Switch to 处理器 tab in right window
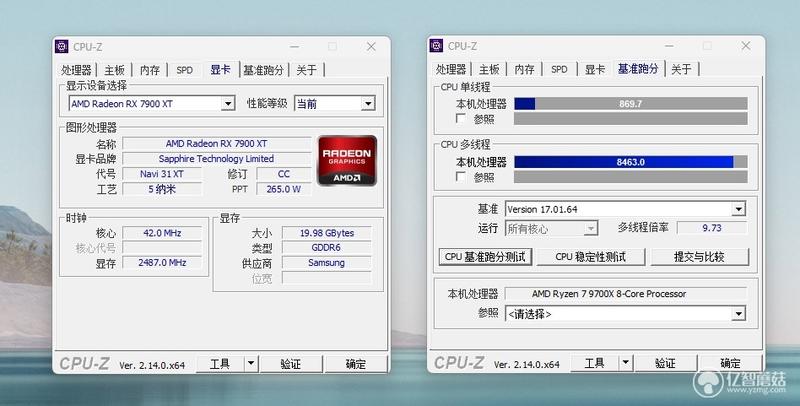Screen dimensions: 800x406 [x=451, y=69]
